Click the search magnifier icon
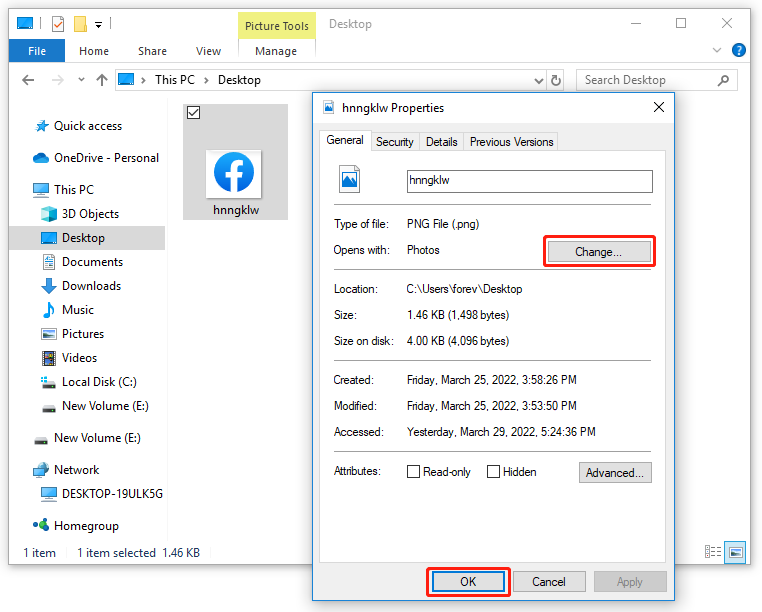 click(724, 80)
